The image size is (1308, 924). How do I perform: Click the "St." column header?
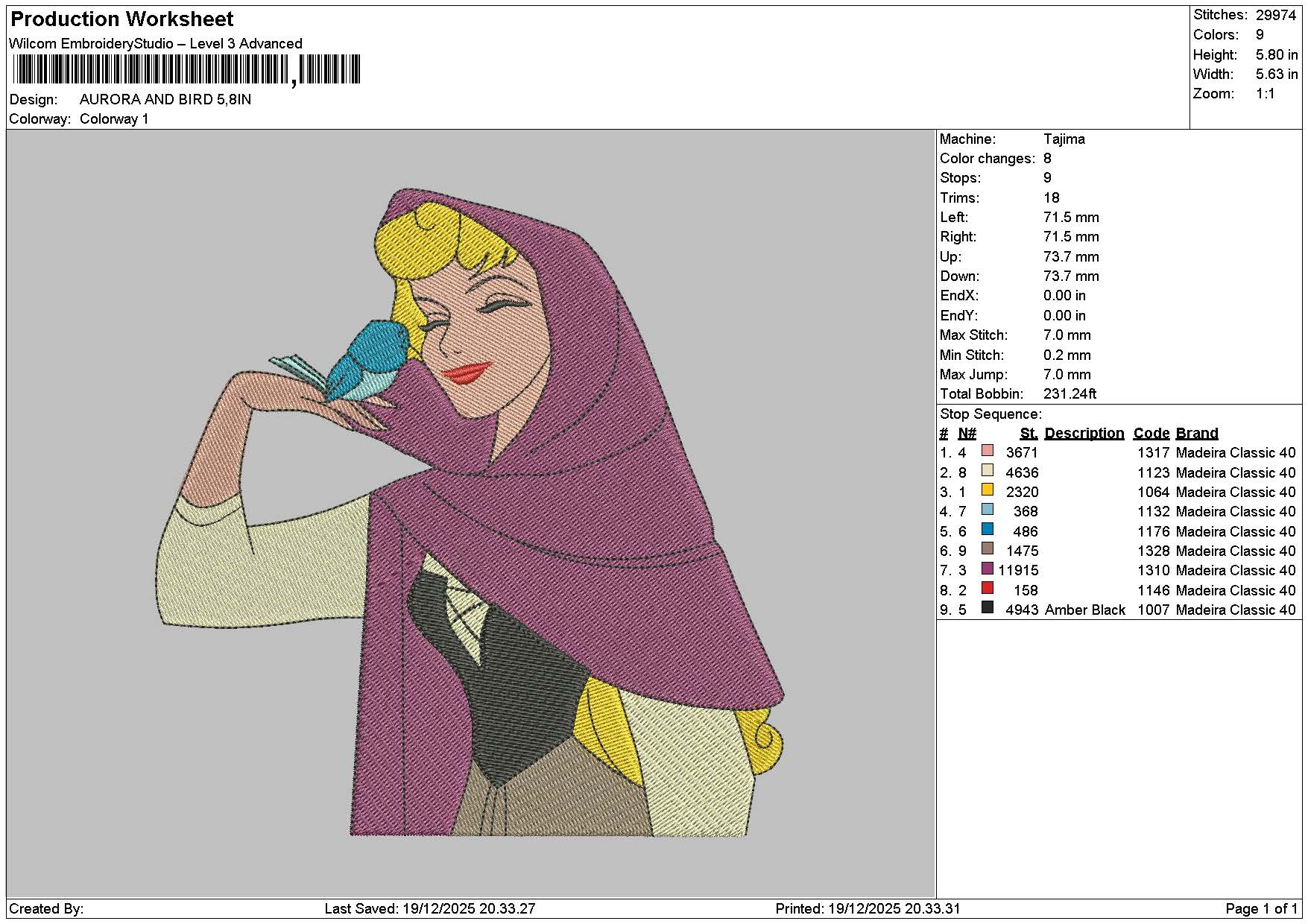coord(1029,434)
